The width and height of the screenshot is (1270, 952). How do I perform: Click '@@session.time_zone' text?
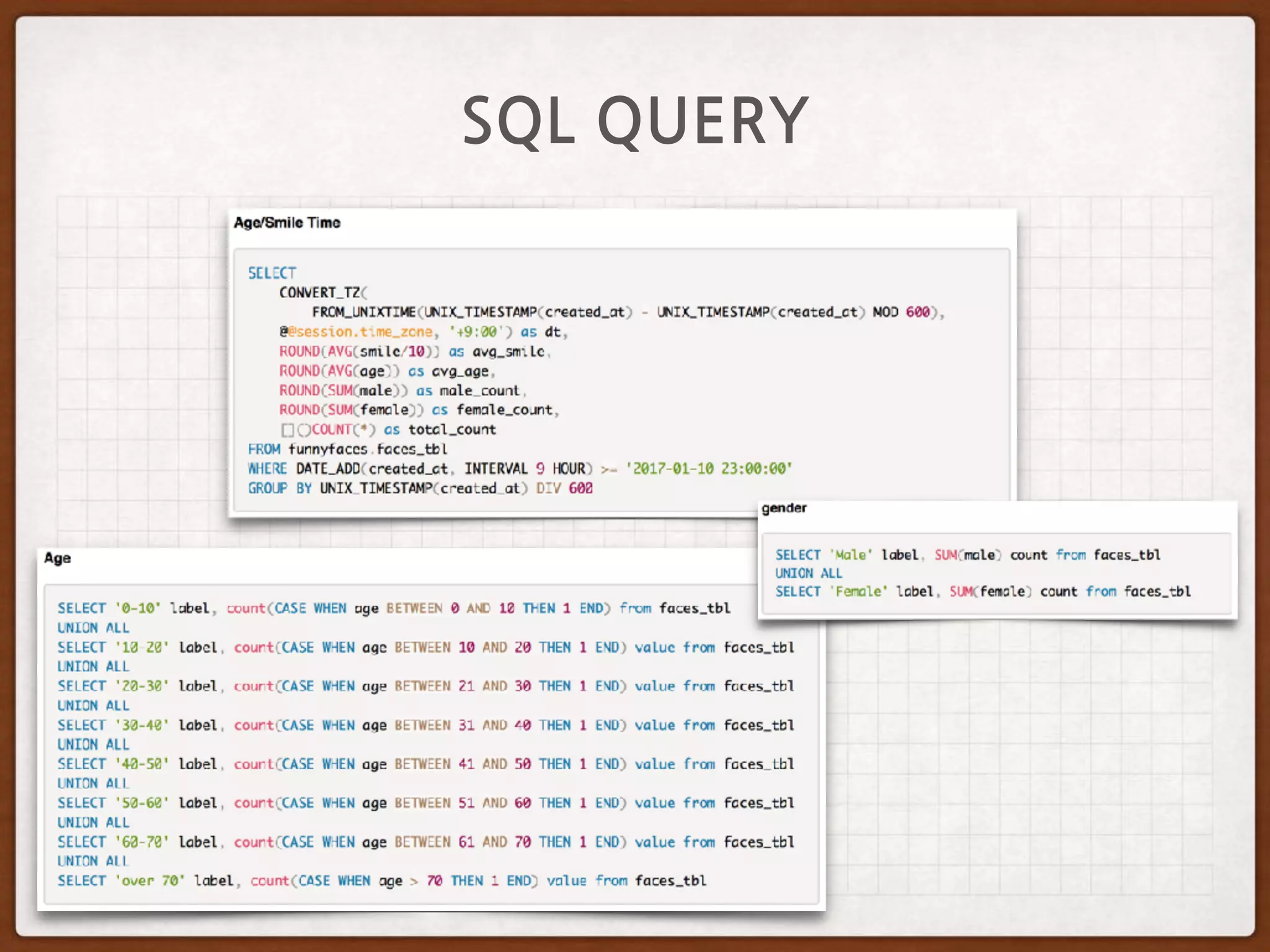coord(356,332)
